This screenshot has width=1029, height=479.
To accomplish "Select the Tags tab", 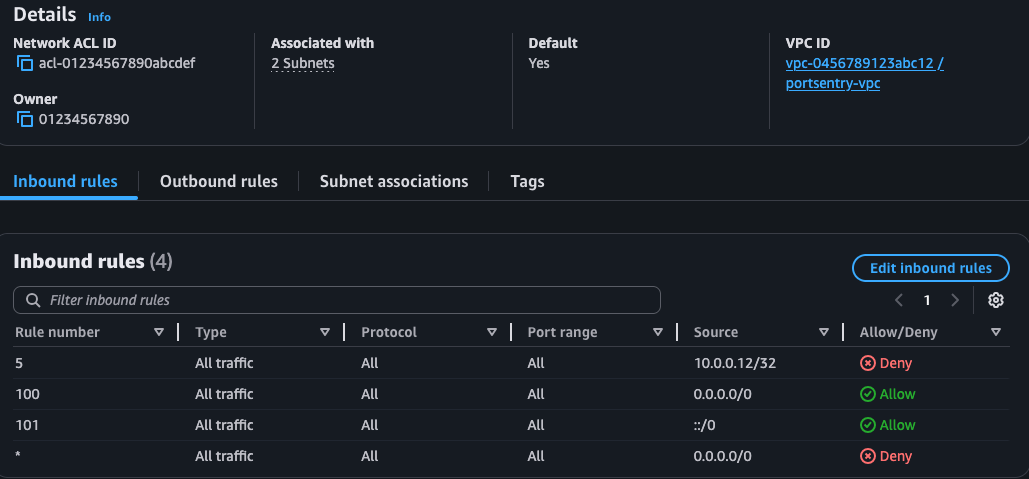I will (527, 181).
